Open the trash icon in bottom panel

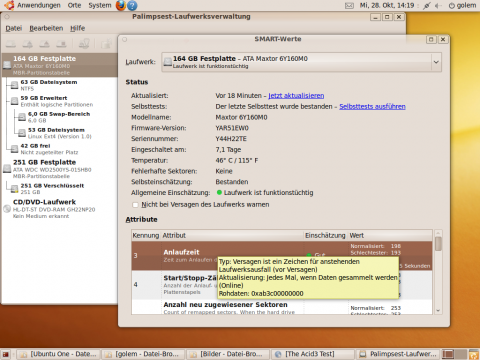[474, 354]
